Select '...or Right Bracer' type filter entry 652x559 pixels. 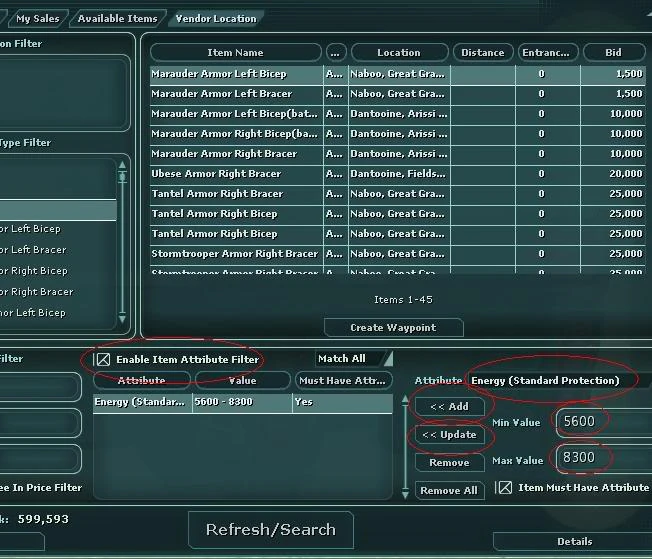click(58, 292)
